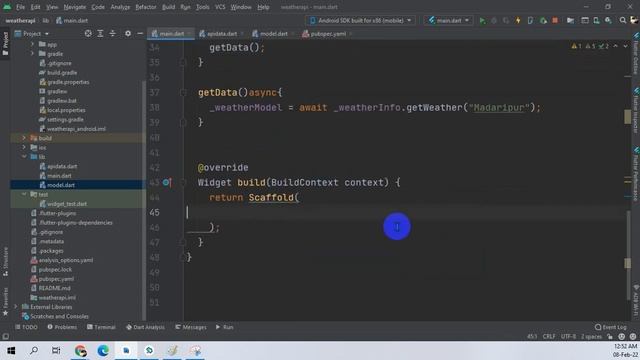Viewport: 640px width, 360px height.
Task: Go to the next highlighted error using the down arrow
Action: point(625,46)
